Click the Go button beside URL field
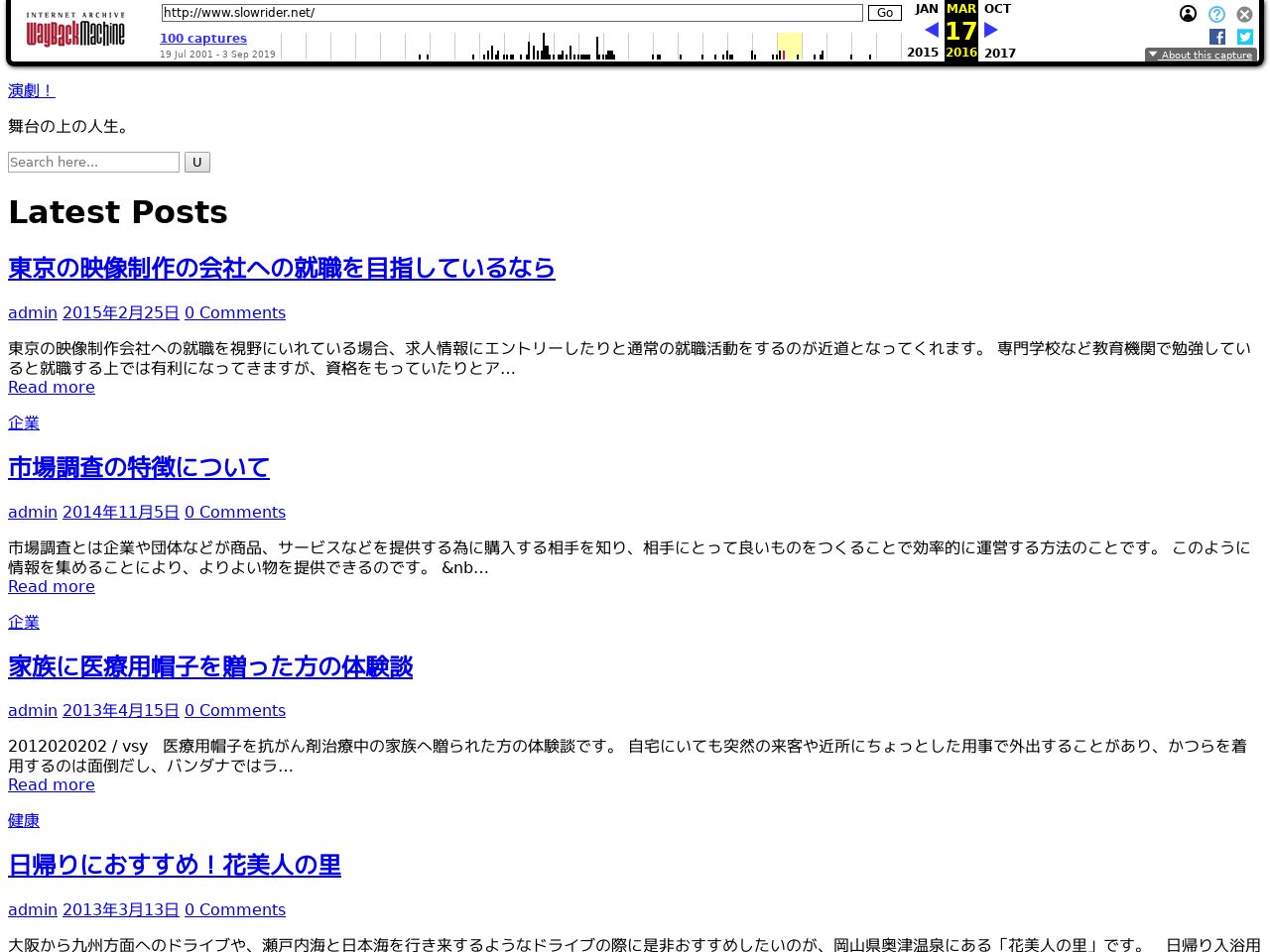This screenshot has height=952, width=1270. pos(884,13)
